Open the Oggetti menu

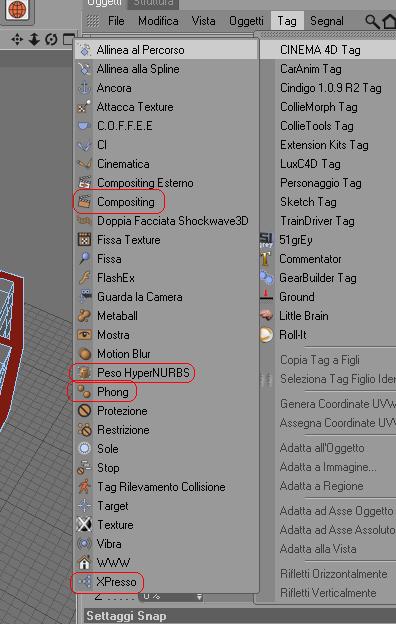246,21
